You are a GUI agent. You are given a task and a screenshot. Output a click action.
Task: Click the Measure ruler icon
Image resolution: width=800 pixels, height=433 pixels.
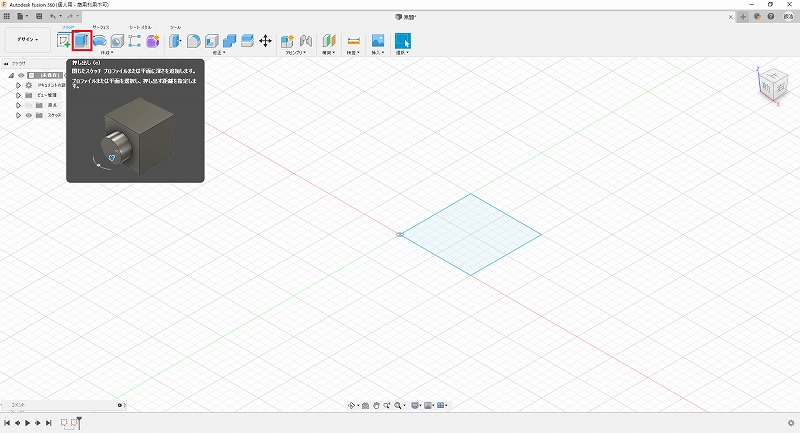click(353, 41)
